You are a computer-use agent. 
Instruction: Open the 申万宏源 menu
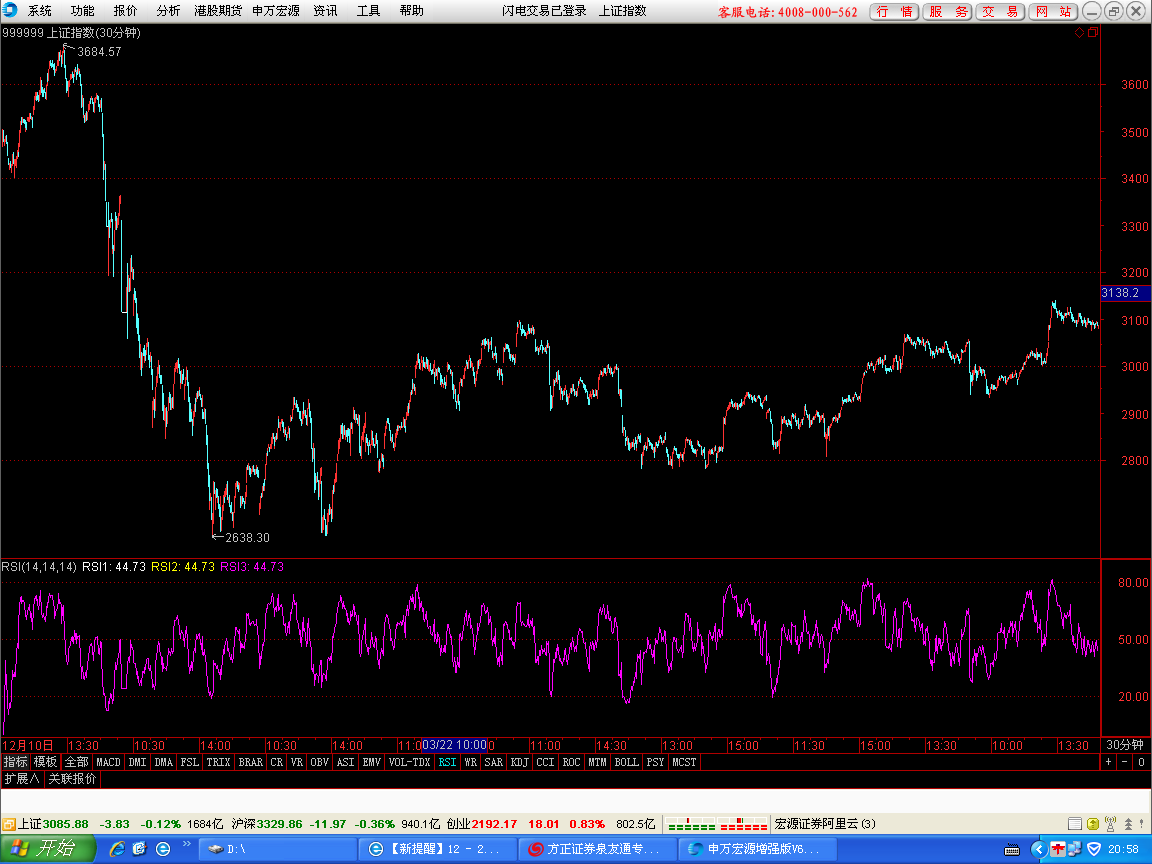[x=276, y=11]
